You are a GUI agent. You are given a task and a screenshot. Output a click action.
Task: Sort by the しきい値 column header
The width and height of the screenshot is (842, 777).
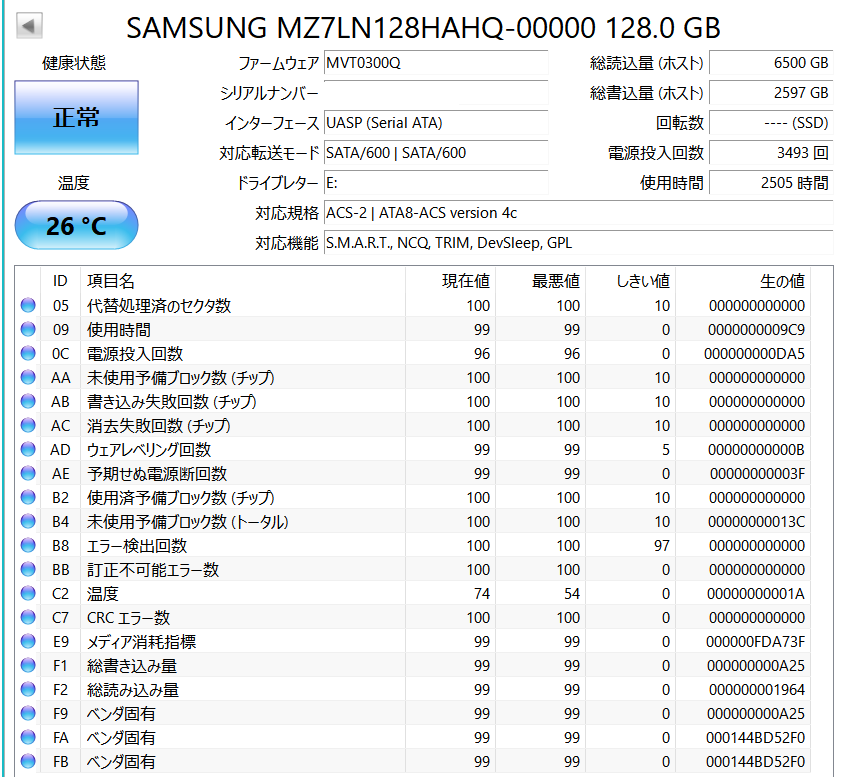630,281
